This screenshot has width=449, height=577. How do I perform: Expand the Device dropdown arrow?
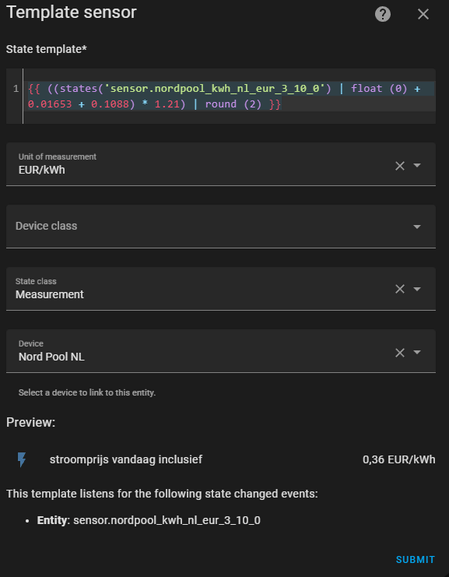[x=417, y=352]
